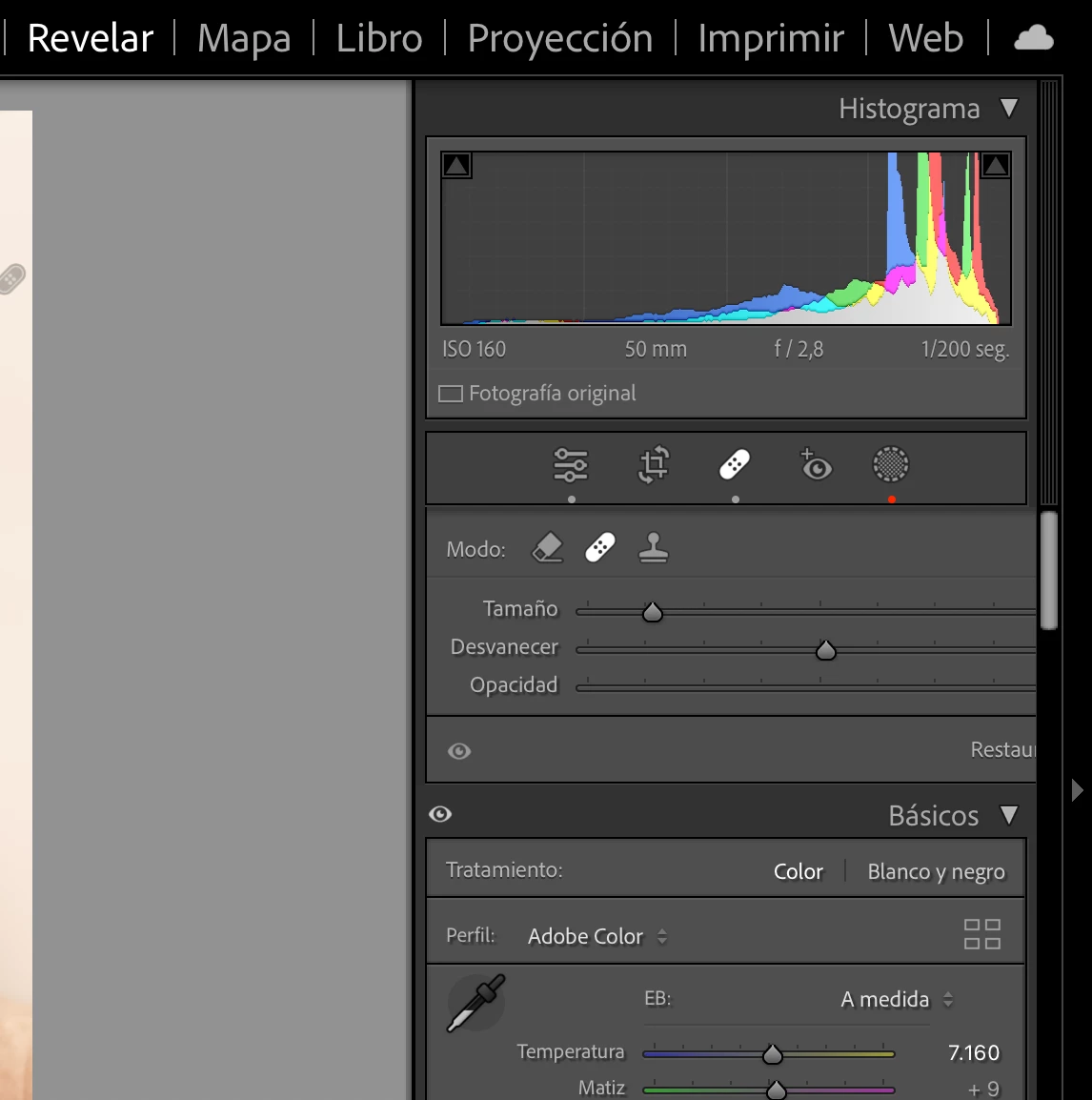The image size is (1092, 1100).
Task: Toggle shadow clipping indicator in histogram
Action: (x=456, y=166)
